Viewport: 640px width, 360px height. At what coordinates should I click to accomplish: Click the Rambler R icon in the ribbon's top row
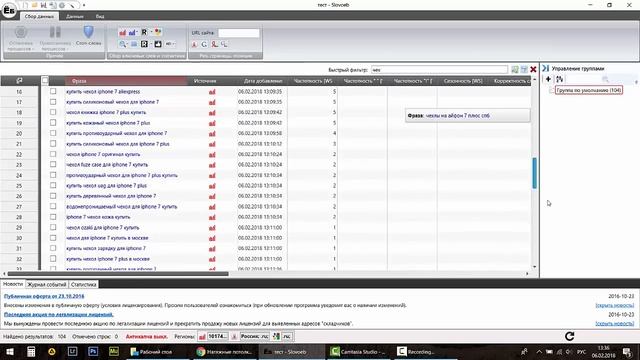pos(144,32)
